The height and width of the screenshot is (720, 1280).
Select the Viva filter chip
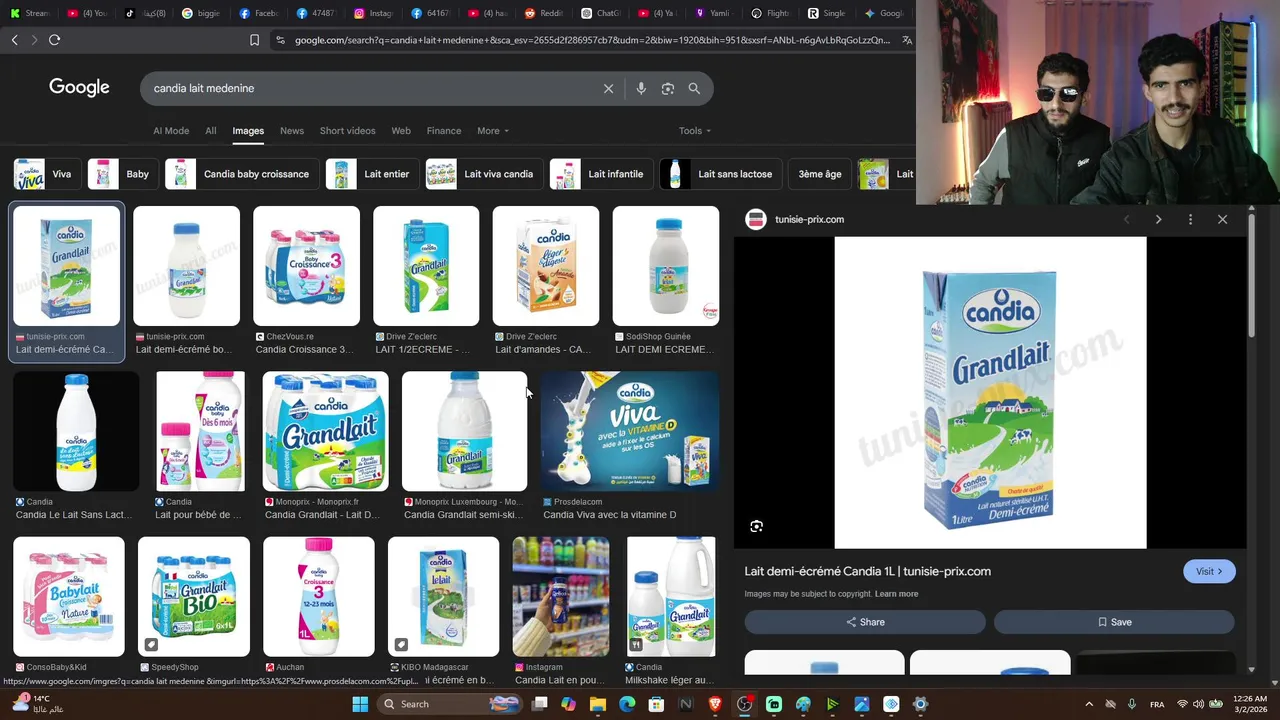pos(46,174)
